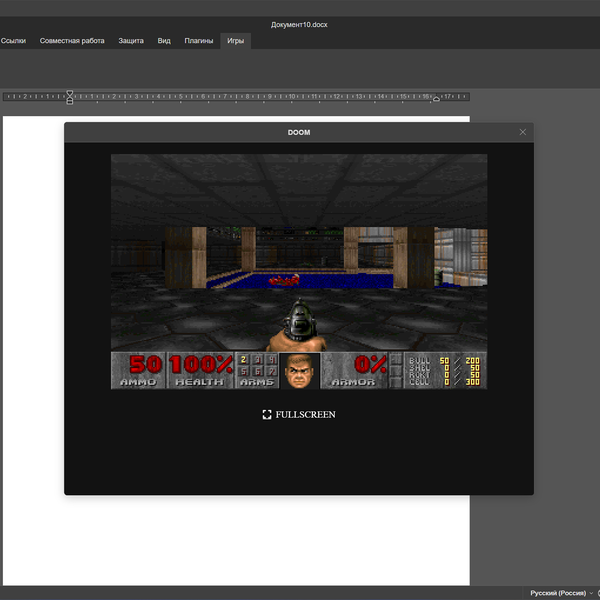
Task: Click the fullscreen expand icon under the game
Action: pyautogui.click(x=267, y=414)
